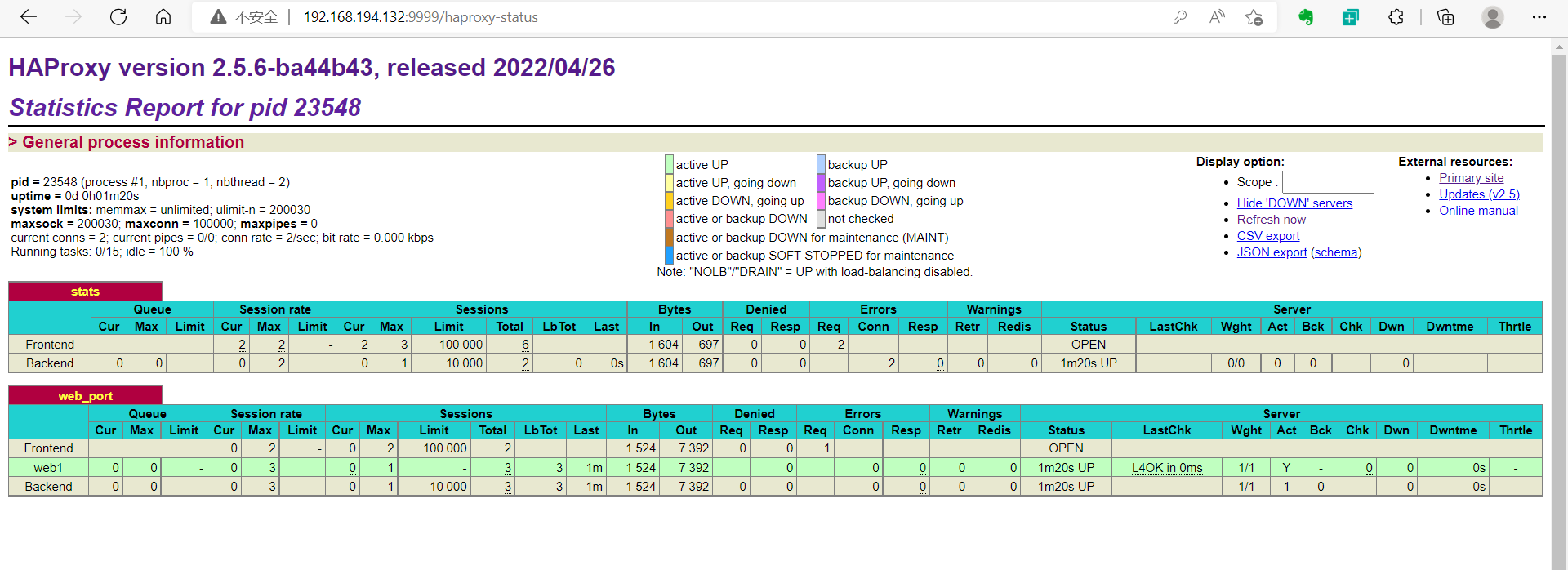Click the not checked legend color box

coord(821,219)
